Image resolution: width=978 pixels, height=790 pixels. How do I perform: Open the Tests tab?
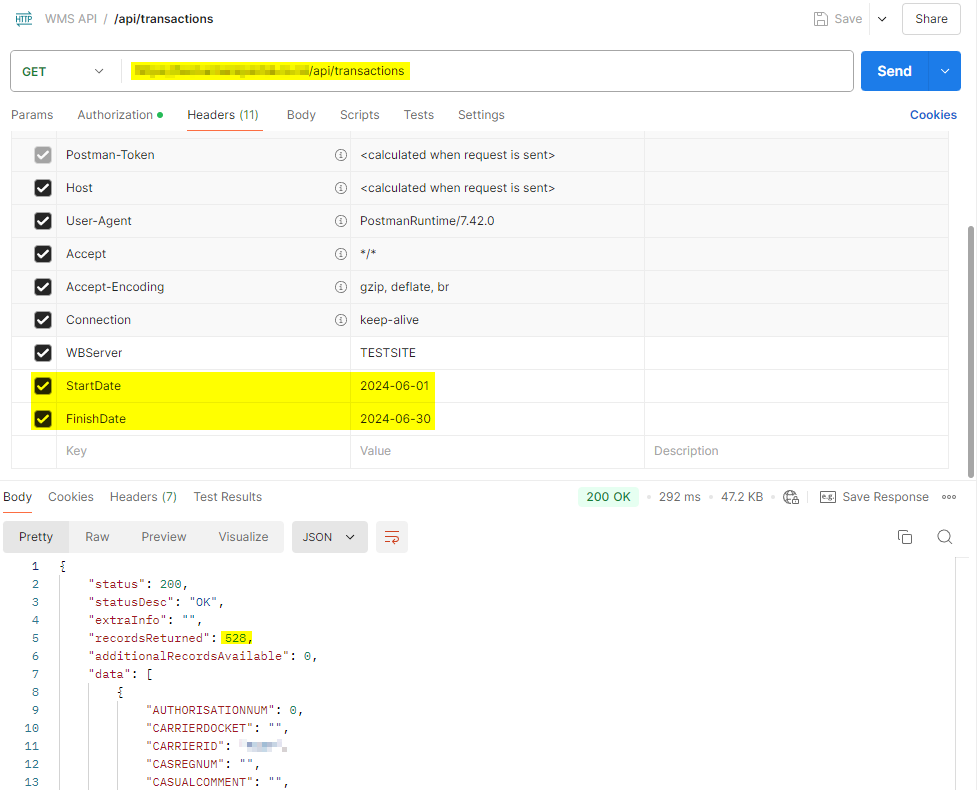(x=419, y=115)
